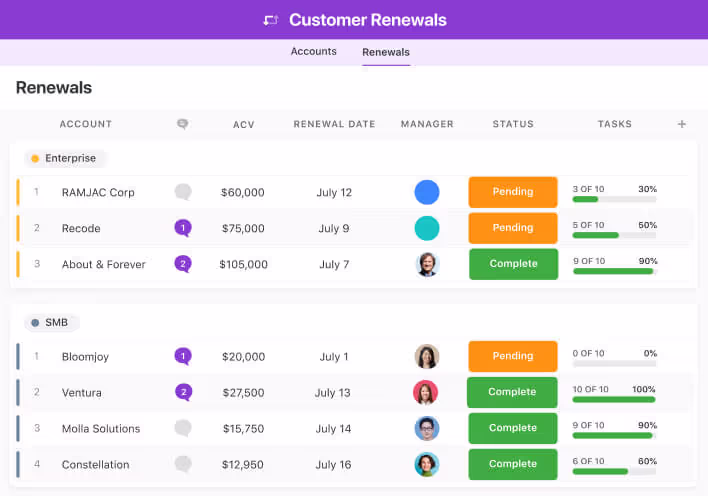The height and width of the screenshot is (496, 708).
Task: Collapse the SMB group
Action: tap(54, 323)
